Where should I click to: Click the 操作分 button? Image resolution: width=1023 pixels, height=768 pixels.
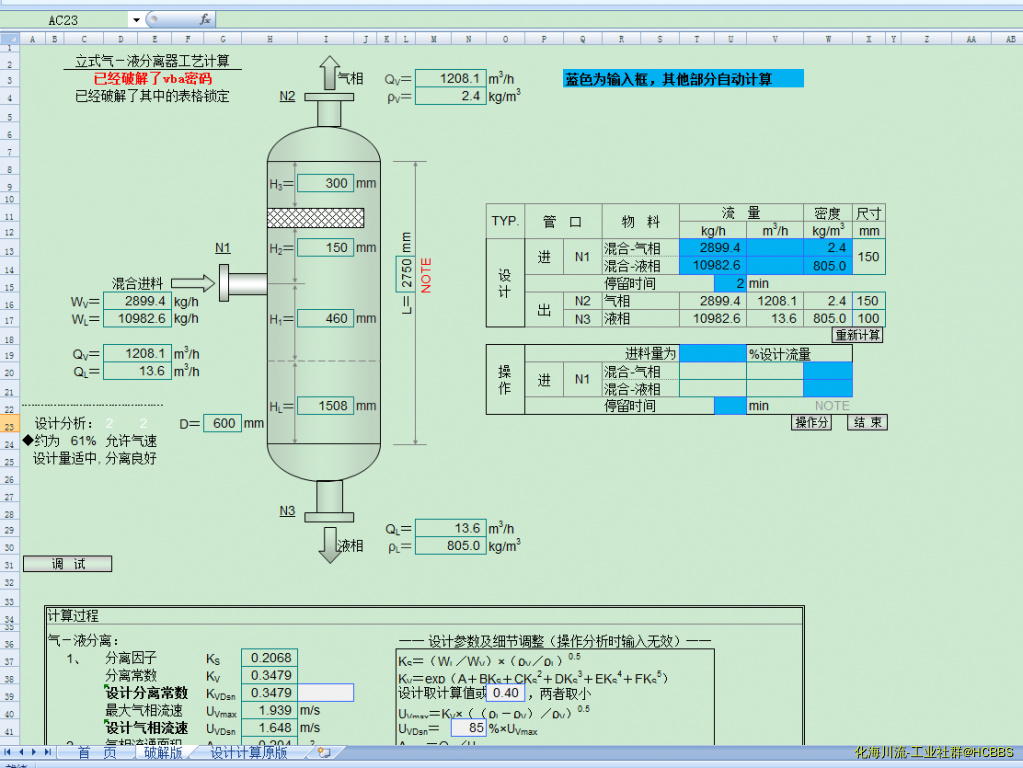812,423
